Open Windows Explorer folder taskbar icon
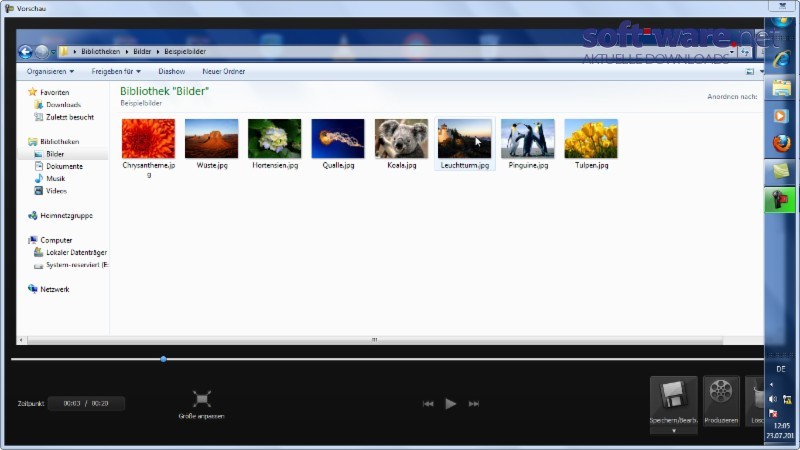This screenshot has height=450, width=800. click(x=781, y=88)
